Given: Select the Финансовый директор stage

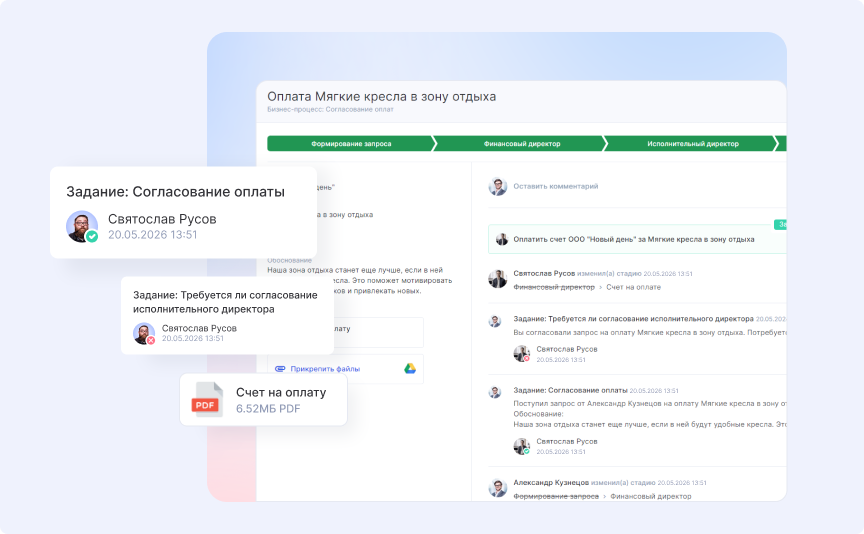Looking at the screenshot, I should click(522, 144).
